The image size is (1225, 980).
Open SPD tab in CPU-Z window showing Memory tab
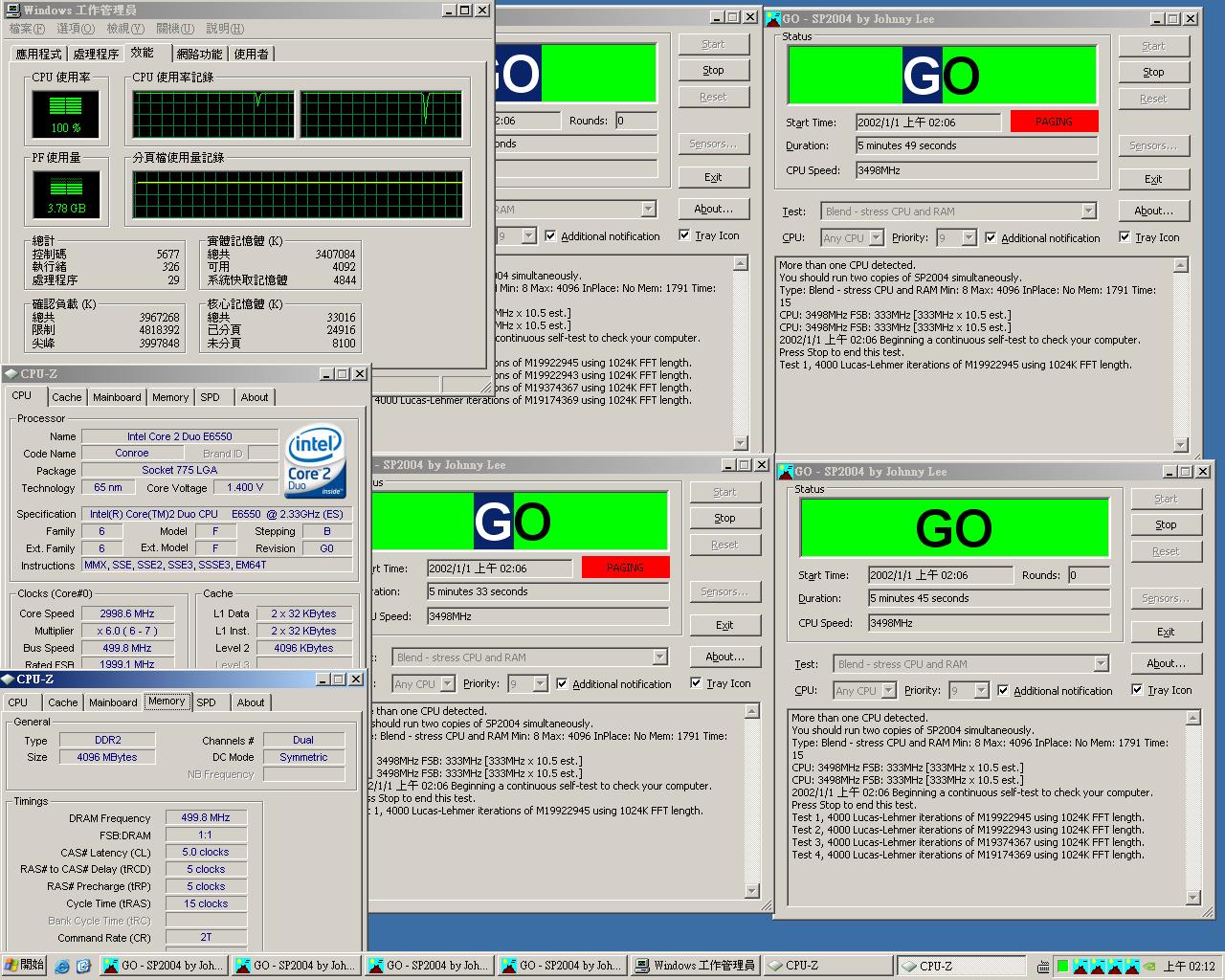click(x=206, y=702)
